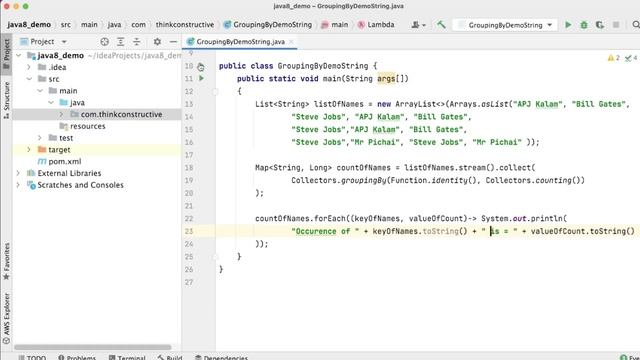Click the Lambda breadcrumb
The image size is (640, 360).
click(x=376, y=24)
